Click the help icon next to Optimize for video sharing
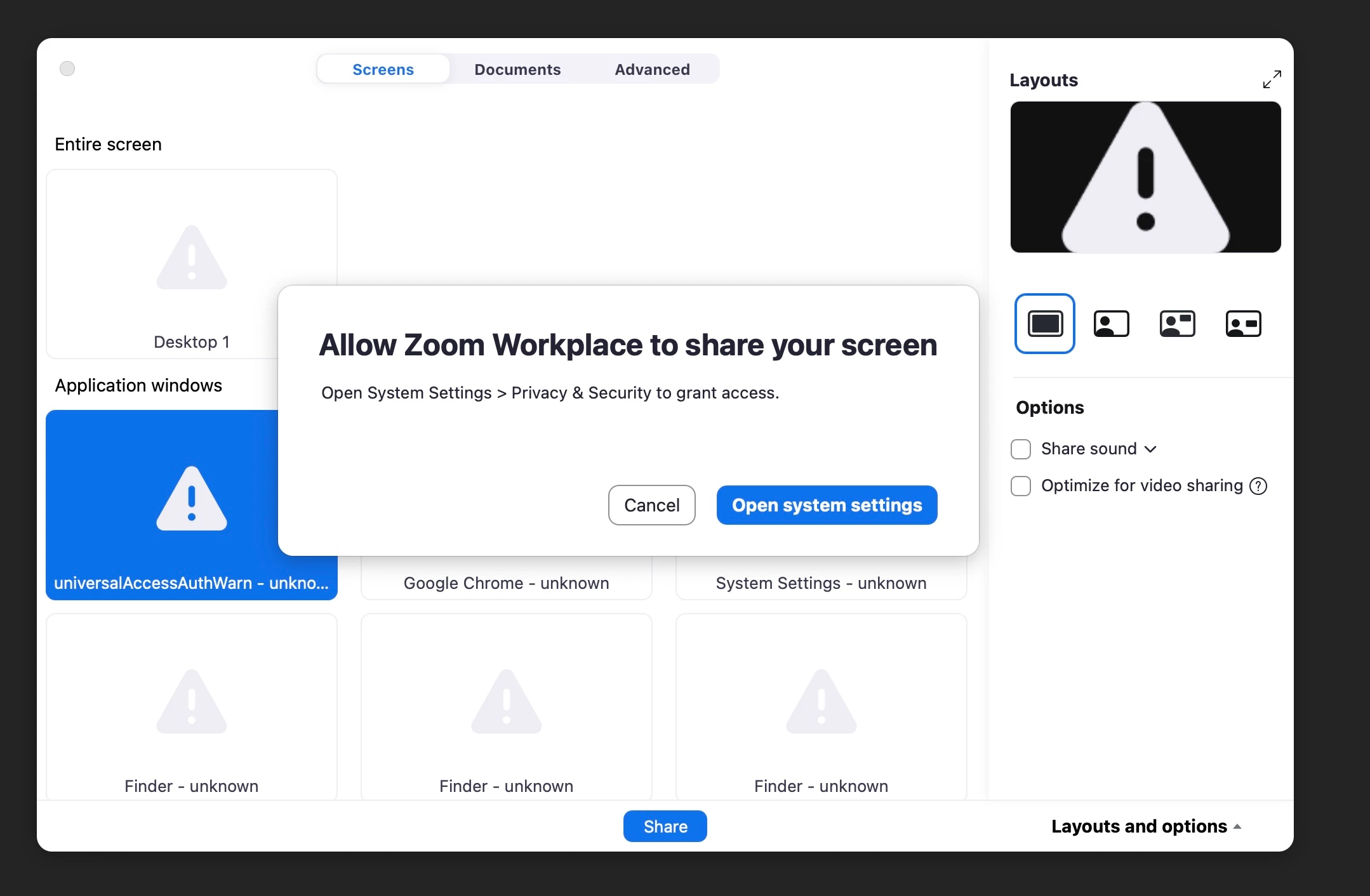This screenshot has height=896, width=1370. click(x=1258, y=486)
